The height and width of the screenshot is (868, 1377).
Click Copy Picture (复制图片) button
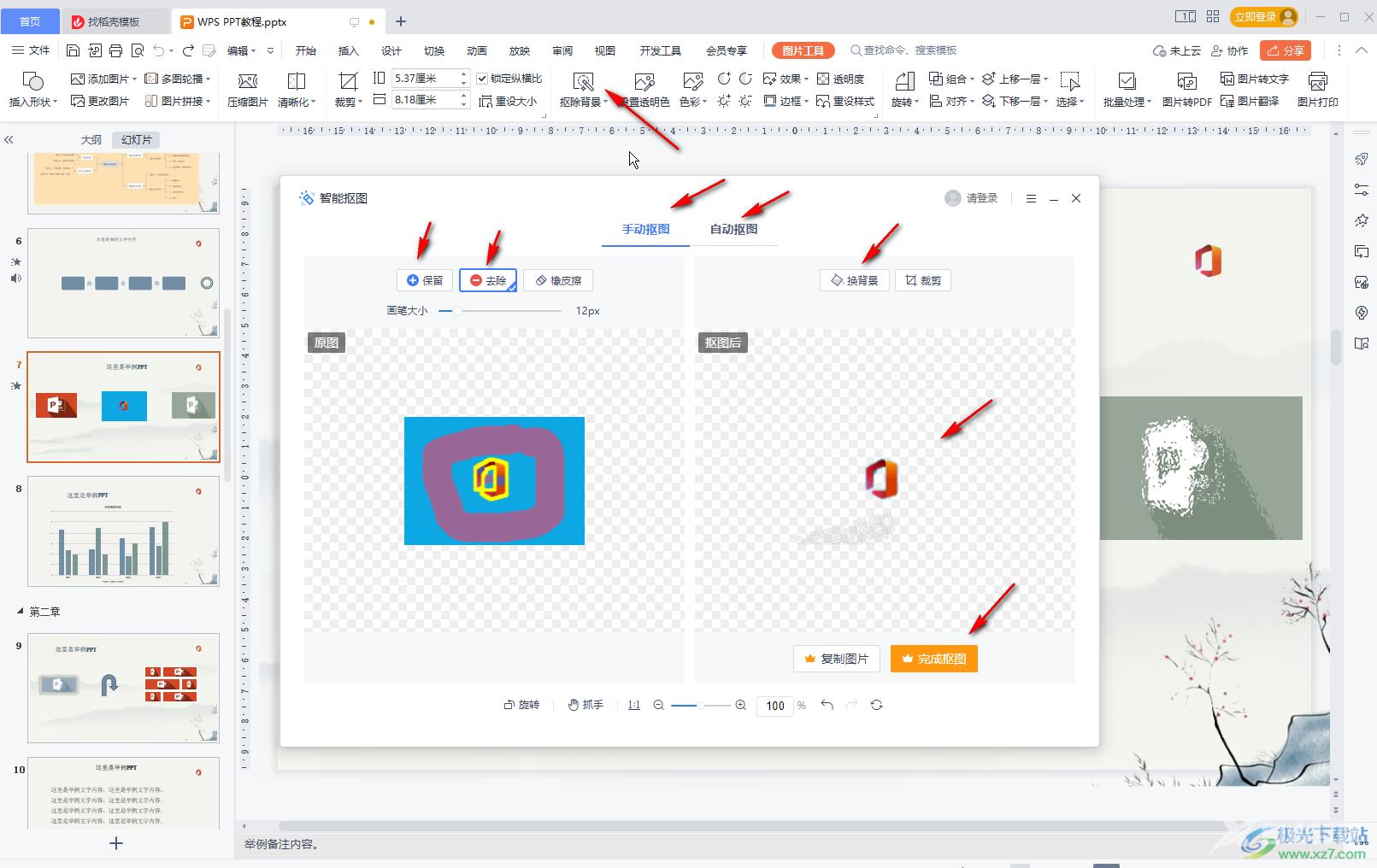837,659
